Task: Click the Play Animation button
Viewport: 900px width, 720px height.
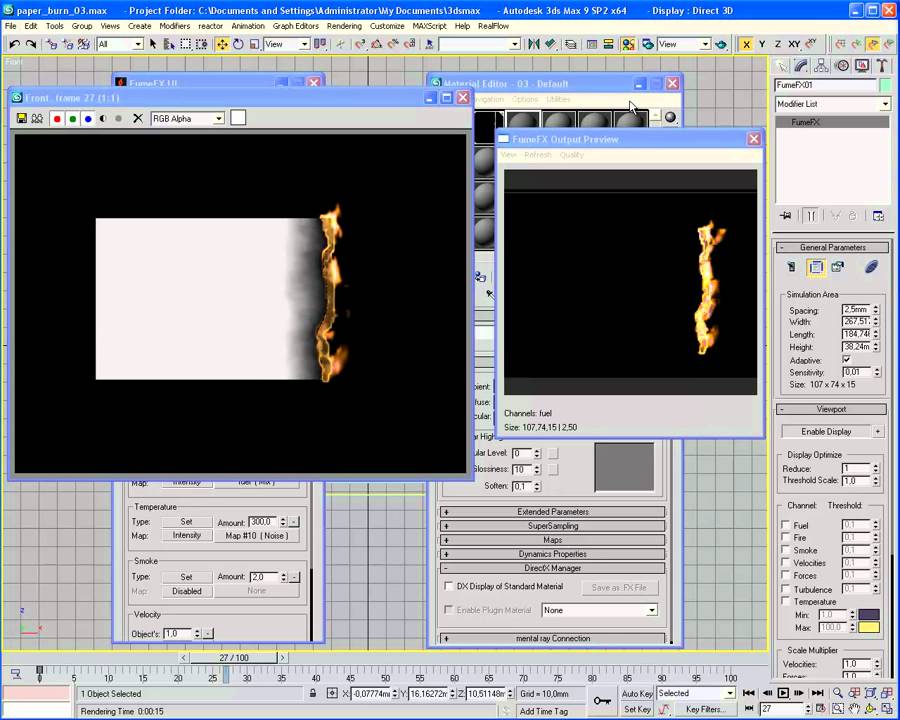Action: pyautogui.click(x=783, y=693)
